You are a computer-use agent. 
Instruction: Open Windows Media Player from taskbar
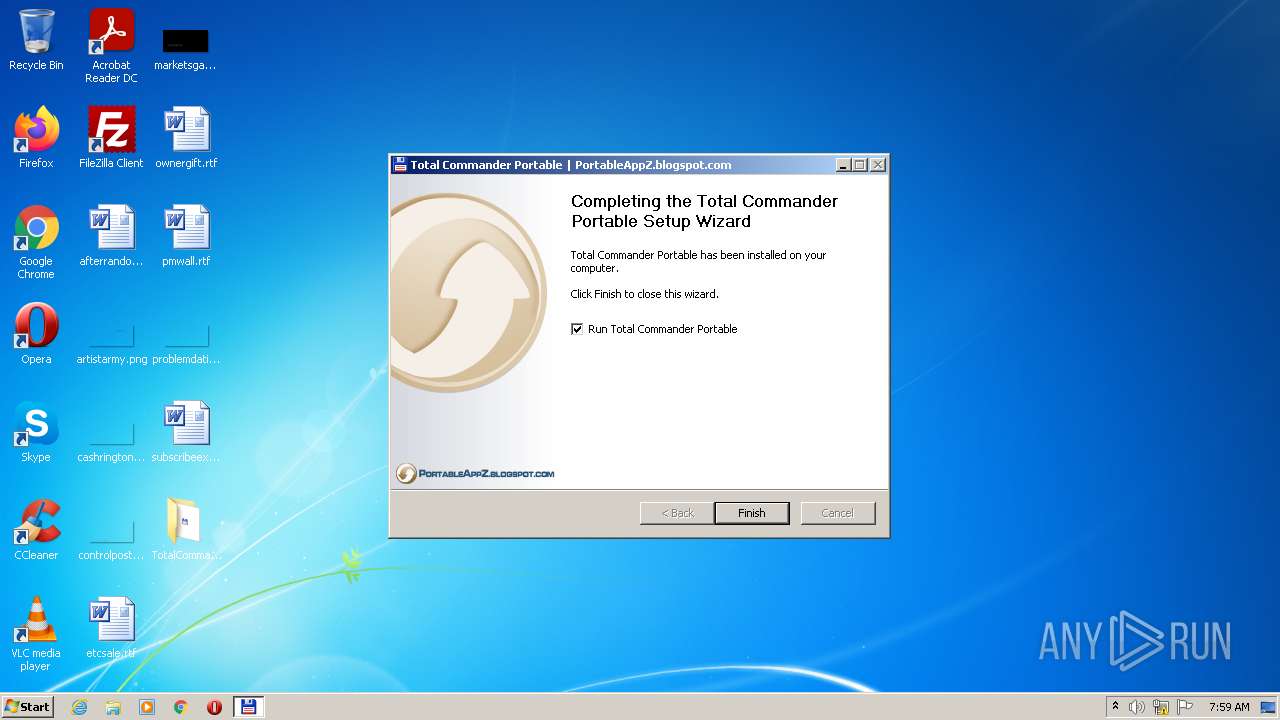147,707
